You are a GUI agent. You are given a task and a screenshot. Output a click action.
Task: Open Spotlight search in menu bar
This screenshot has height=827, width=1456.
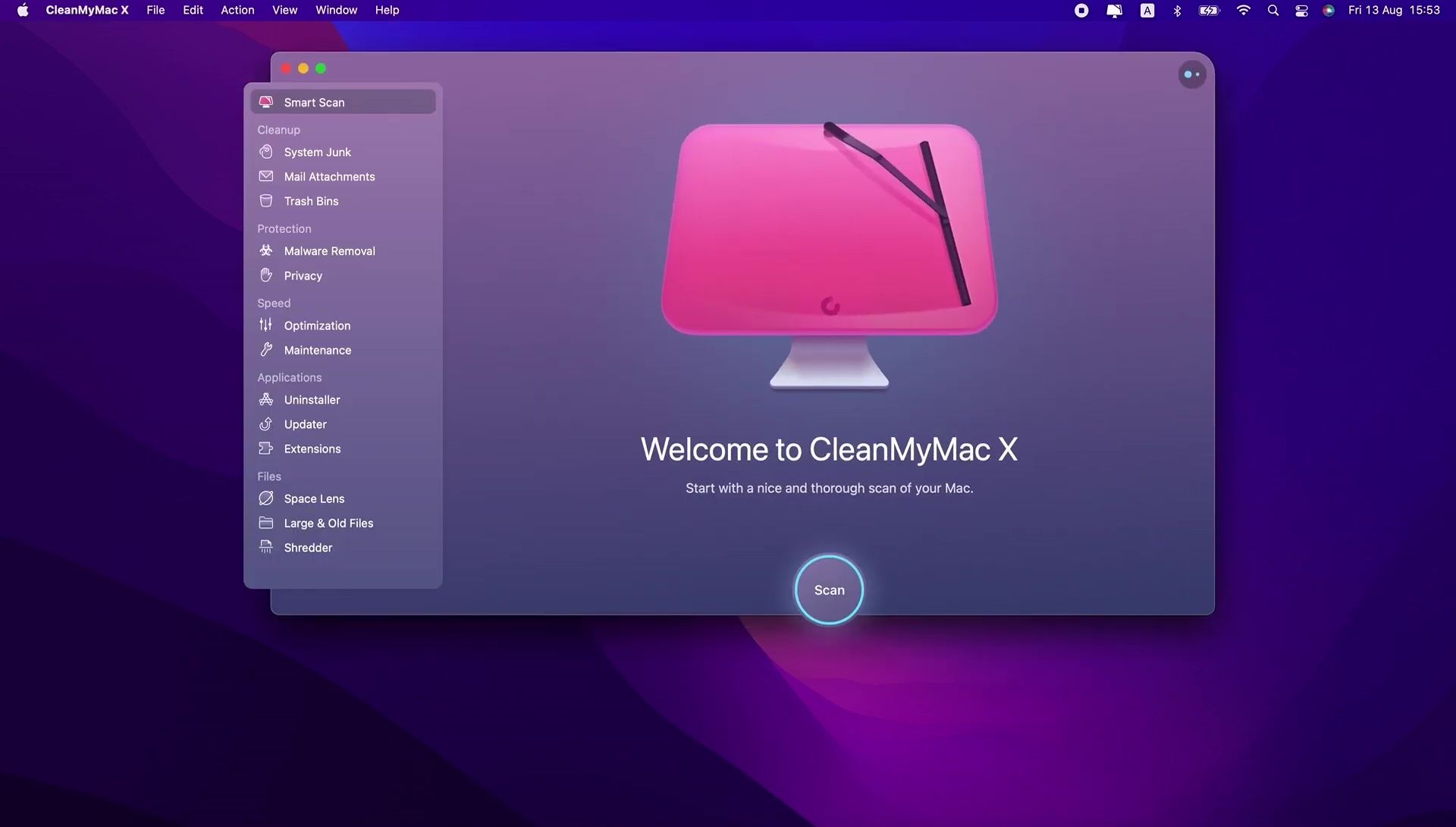[1273, 10]
